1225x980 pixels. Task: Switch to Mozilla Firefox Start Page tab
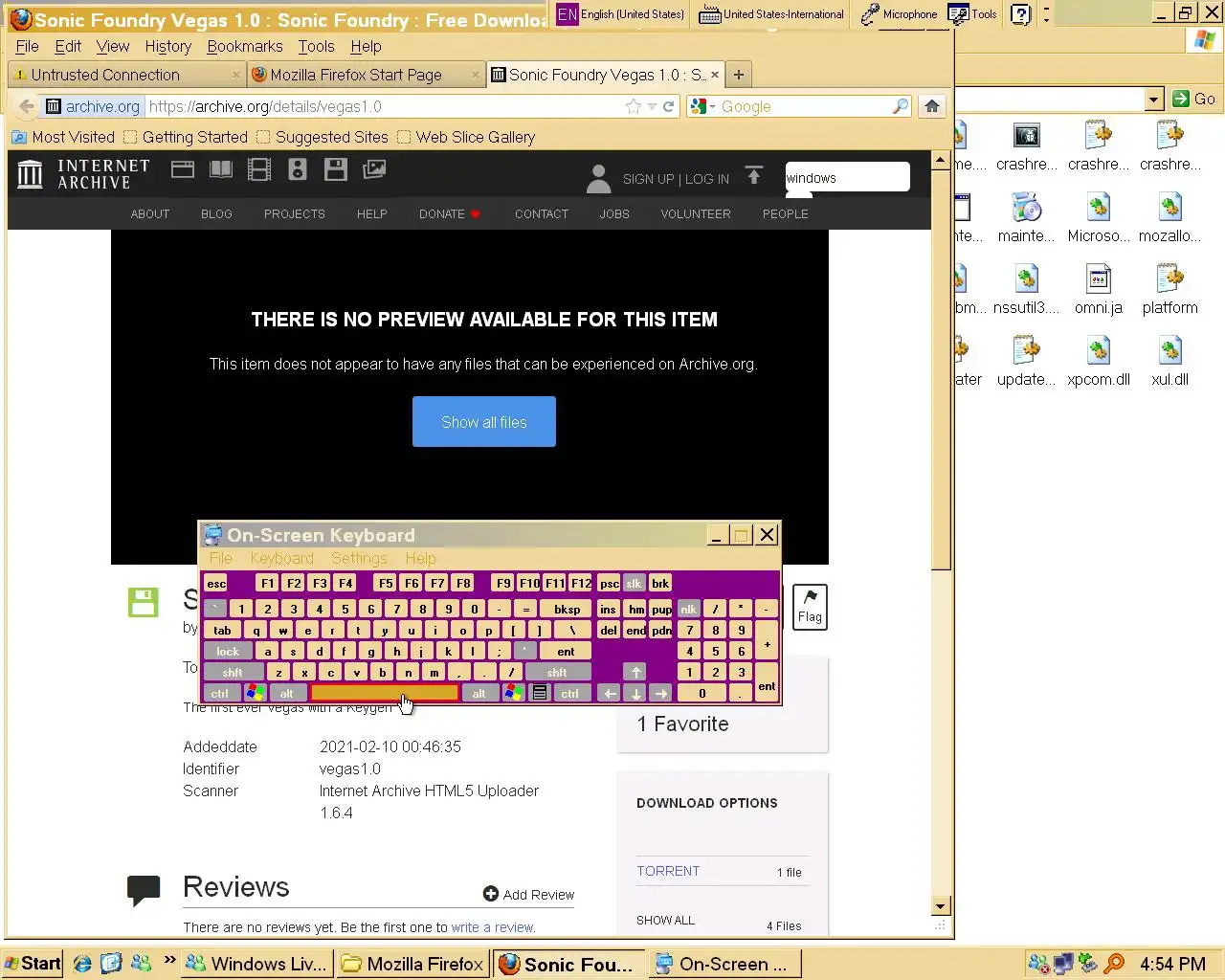(366, 75)
